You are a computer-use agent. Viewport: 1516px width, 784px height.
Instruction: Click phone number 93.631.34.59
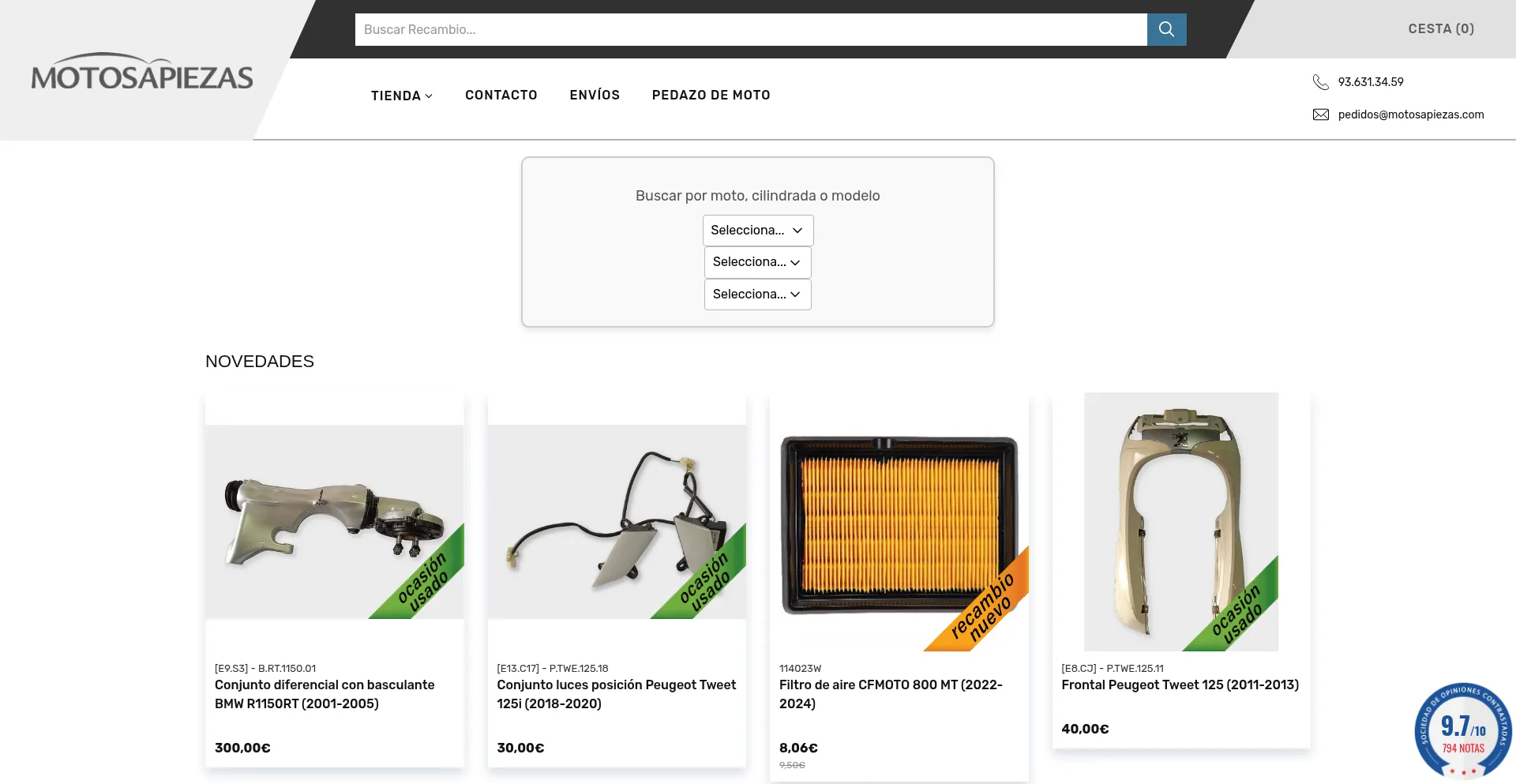[x=1371, y=82]
